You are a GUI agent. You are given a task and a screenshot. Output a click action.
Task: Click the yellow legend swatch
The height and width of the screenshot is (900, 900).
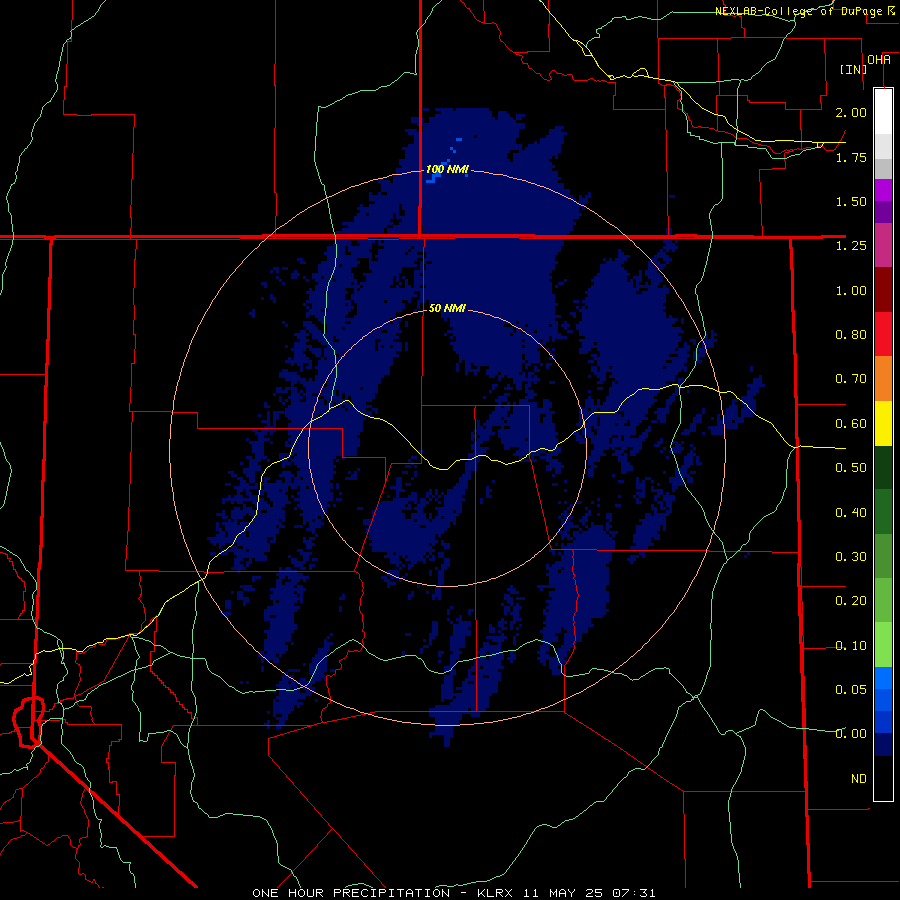[883, 423]
